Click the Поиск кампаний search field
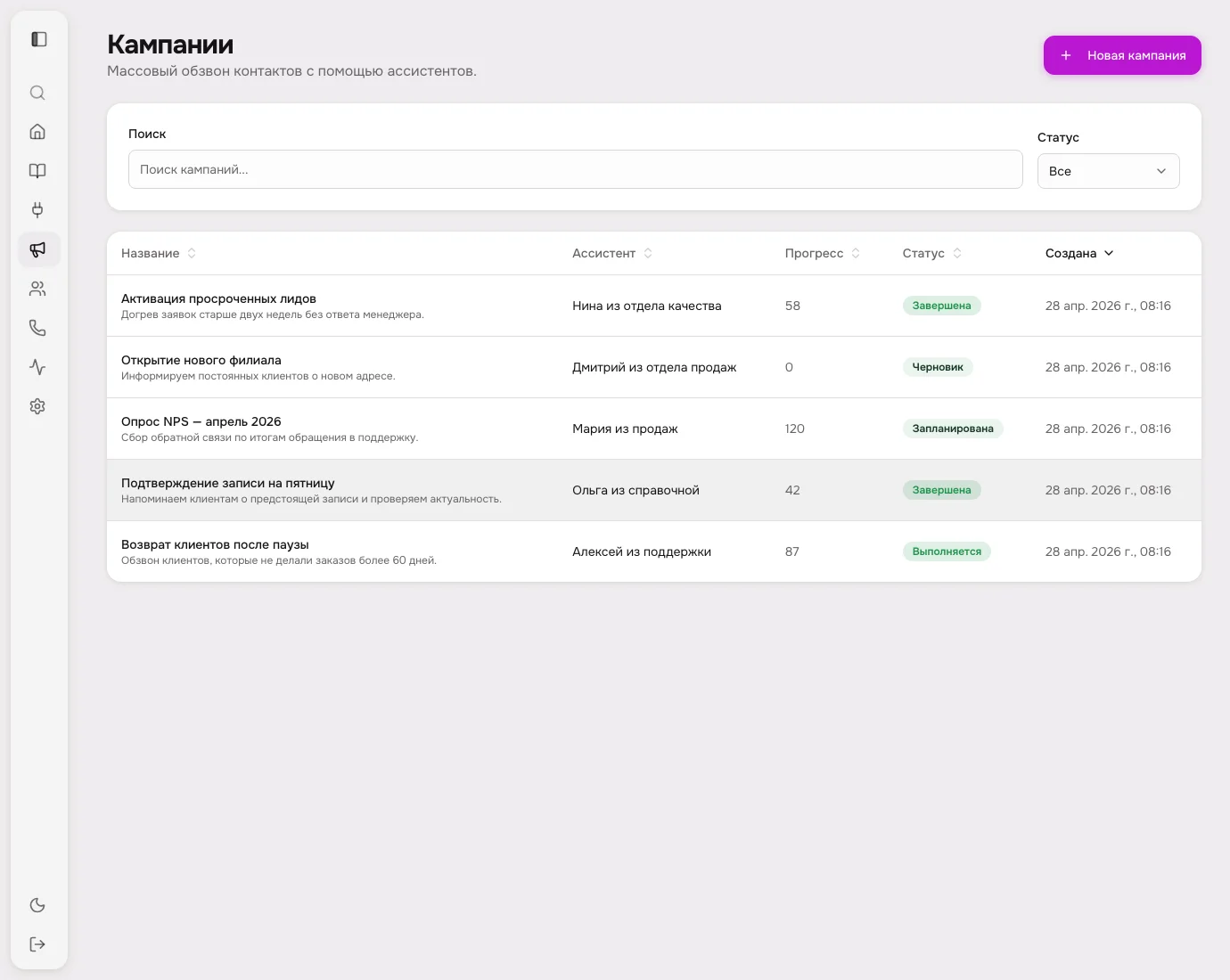 (x=575, y=169)
